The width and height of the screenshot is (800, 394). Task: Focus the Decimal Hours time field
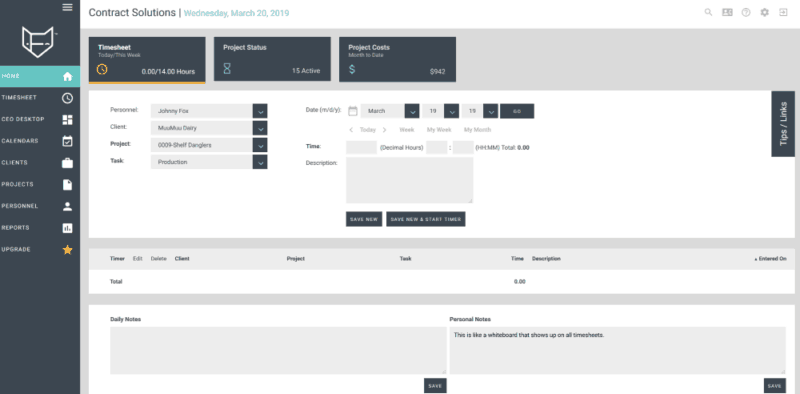361,147
